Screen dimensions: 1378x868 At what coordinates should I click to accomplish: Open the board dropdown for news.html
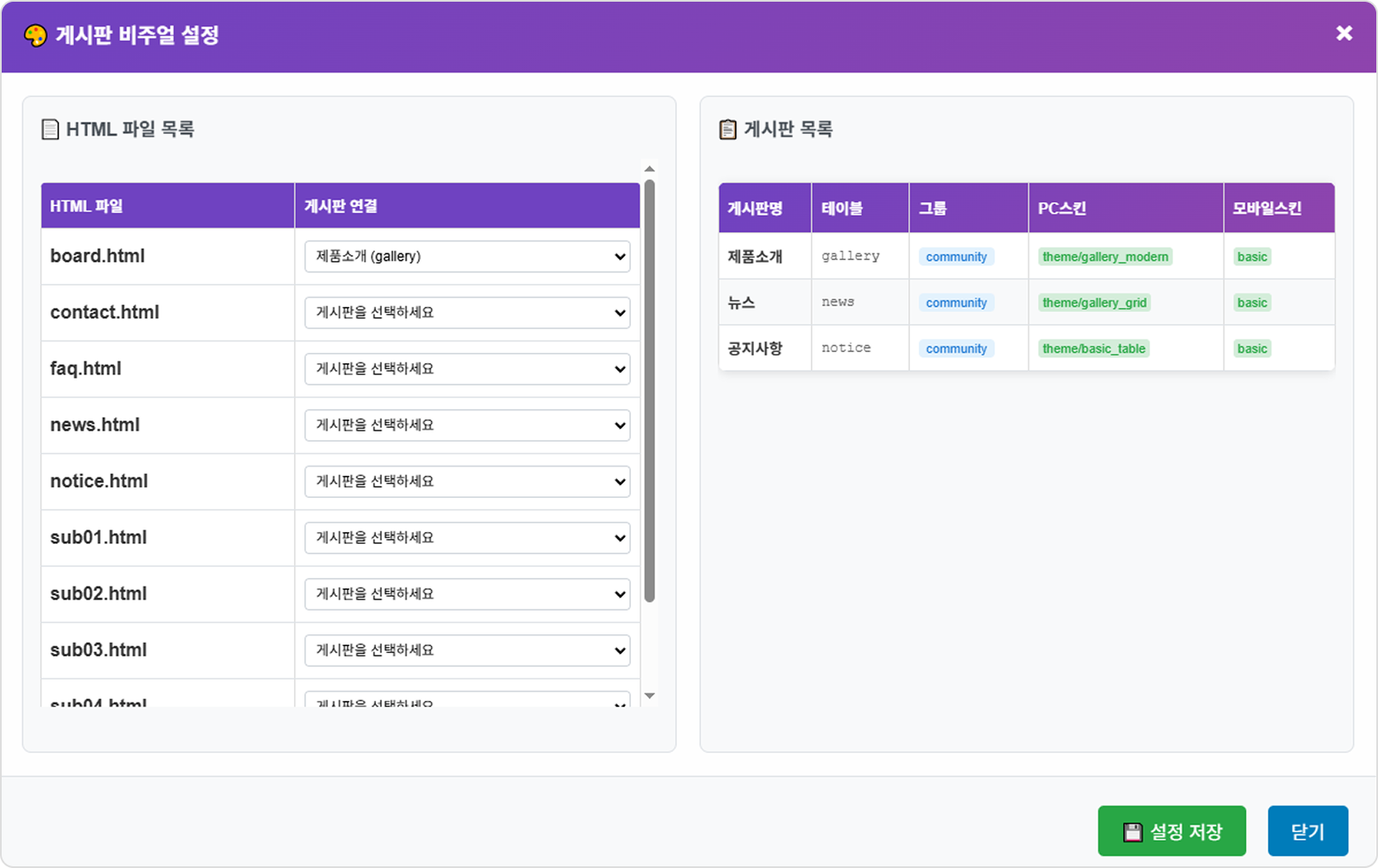click(467, 425)
